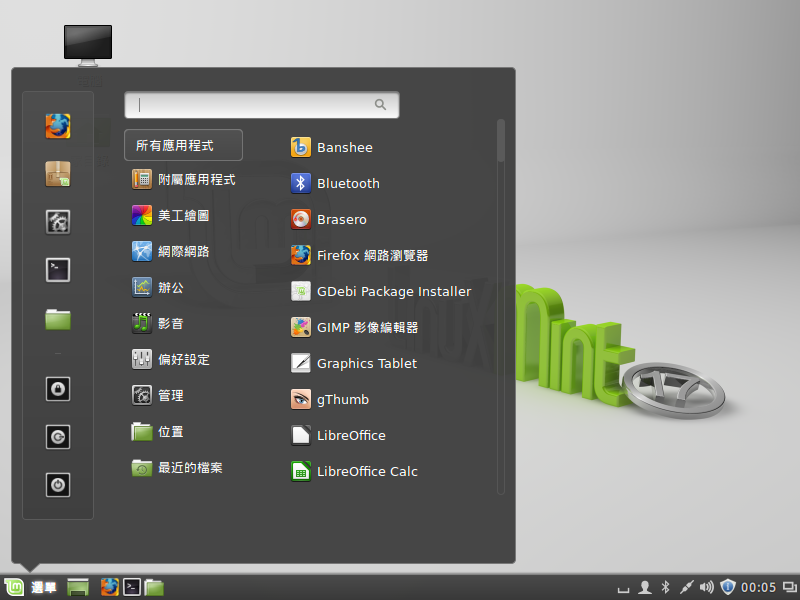Open the 美工繪圖 graphics category
800x600 pixels.
pos(182,216)
